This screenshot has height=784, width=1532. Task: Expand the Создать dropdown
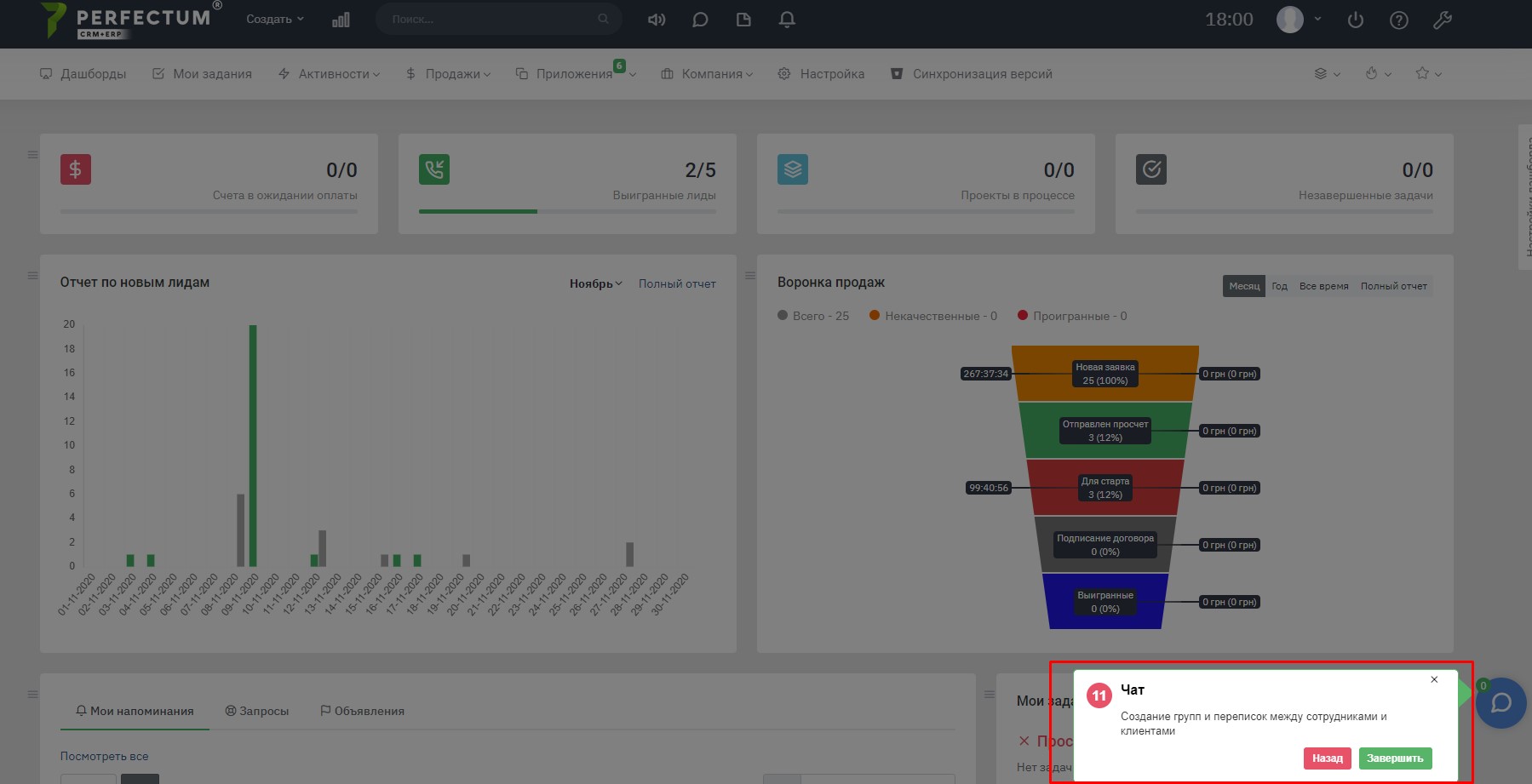[274, 19]
